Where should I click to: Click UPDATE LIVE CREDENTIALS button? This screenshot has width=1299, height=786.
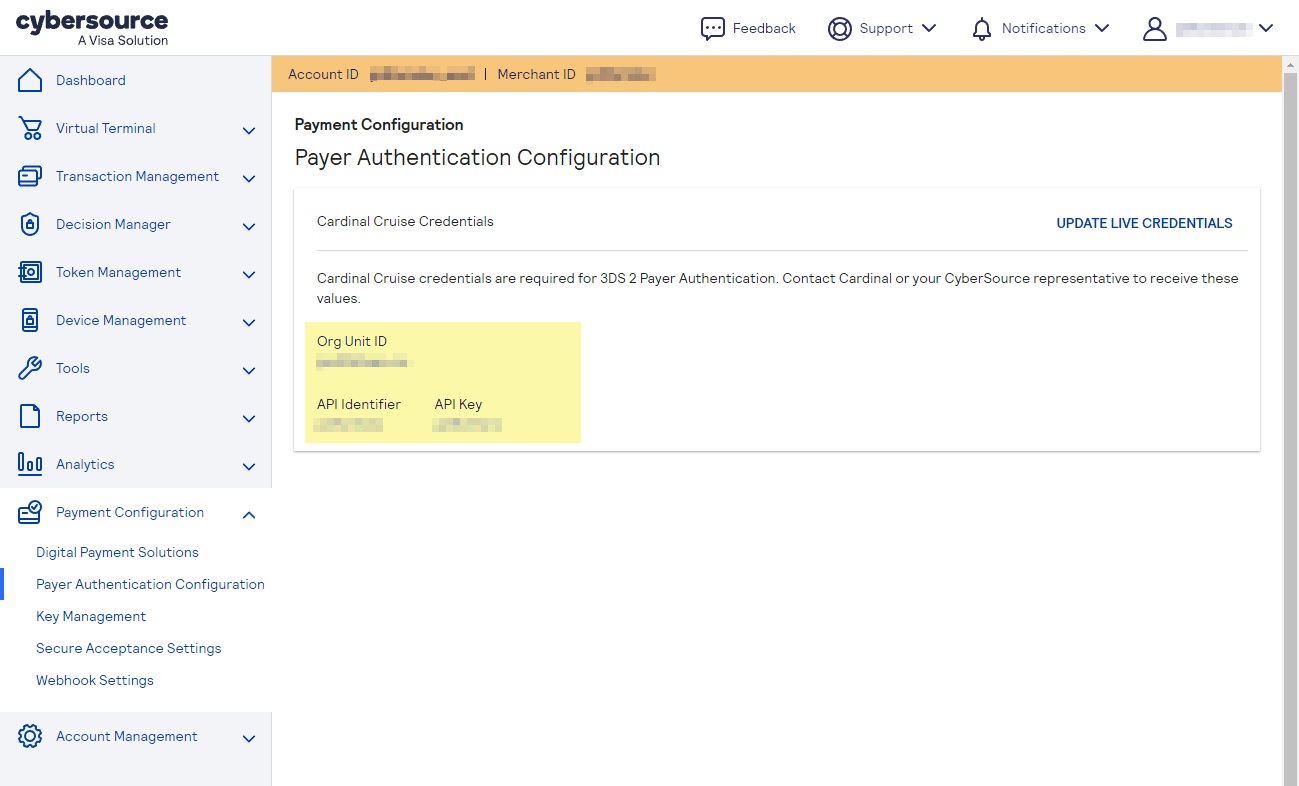tap(1144, 223)
